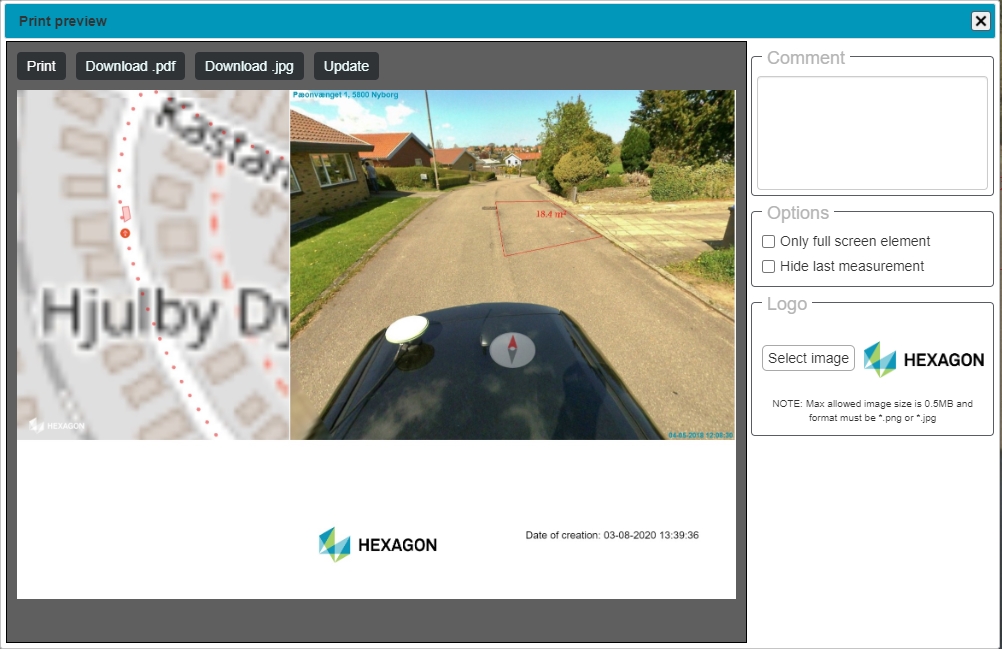The height and width of the screenshot is (649, 1002).
Task: Download the preview as .jpg
Action: point(249,66)
